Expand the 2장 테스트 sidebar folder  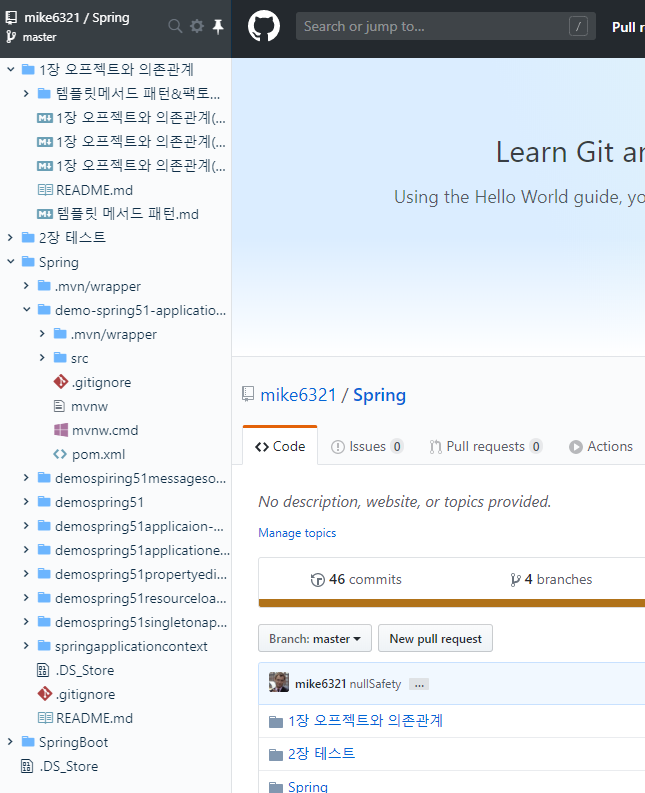[x=11, y=237]
